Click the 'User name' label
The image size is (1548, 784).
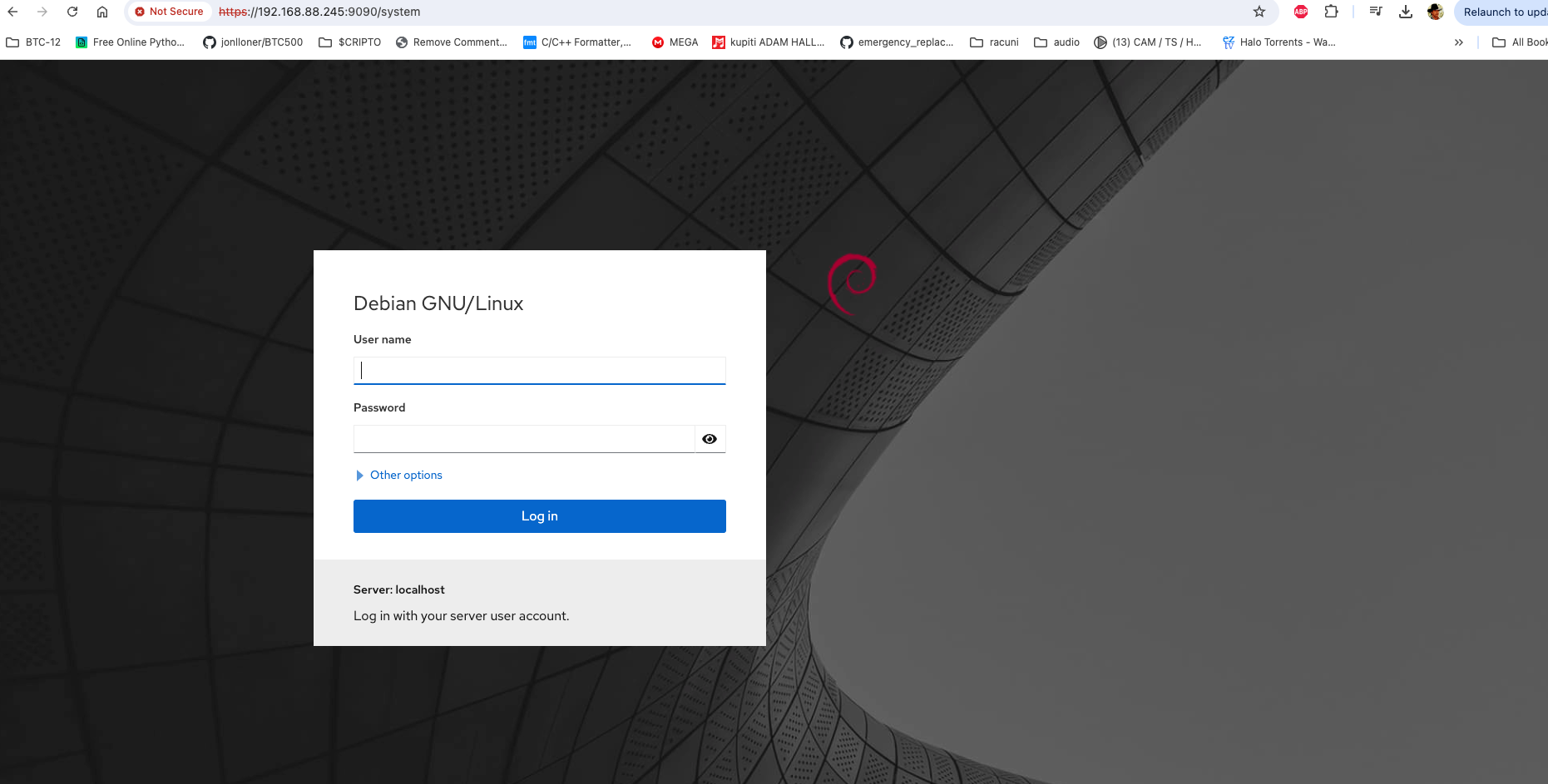[x=383, y=339]
